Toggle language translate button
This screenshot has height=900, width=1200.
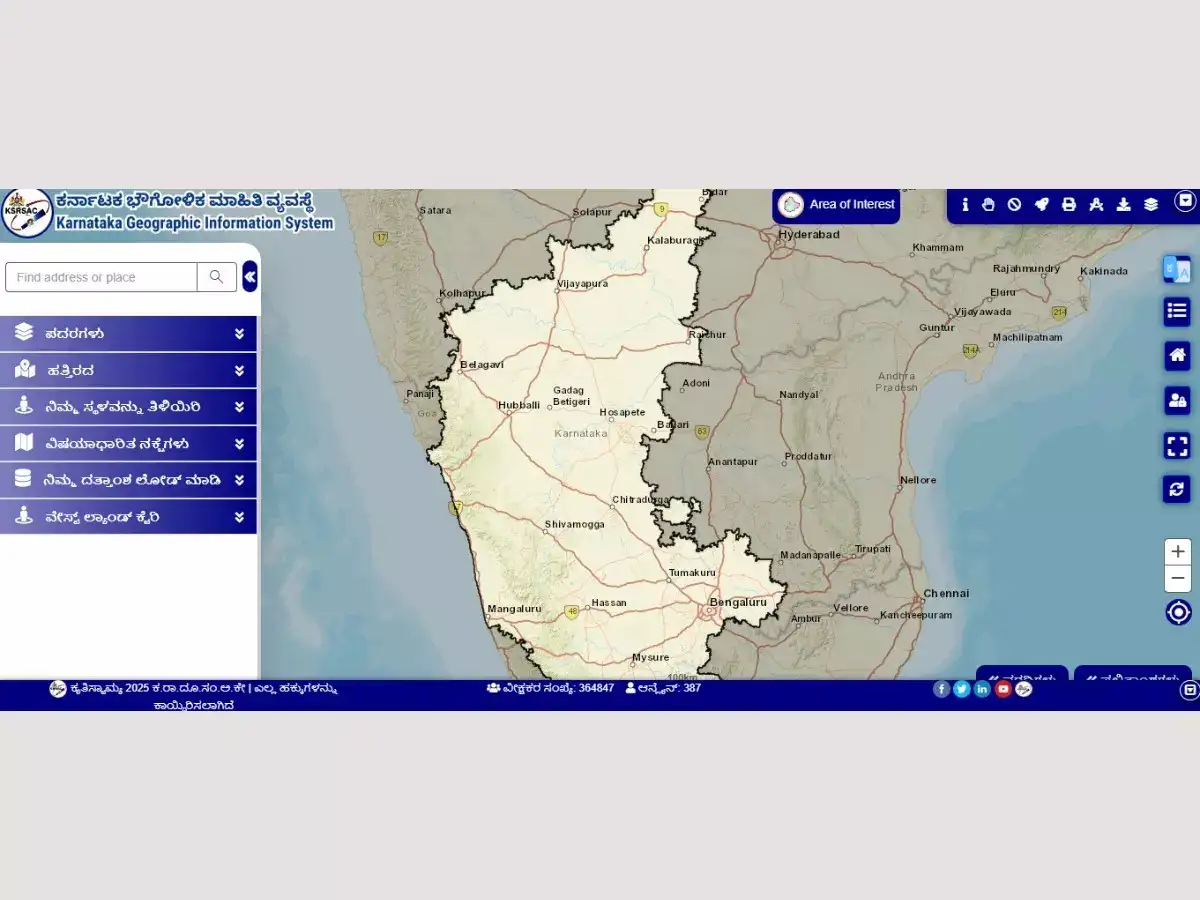pyautogui.click(x=1177, y=269)
